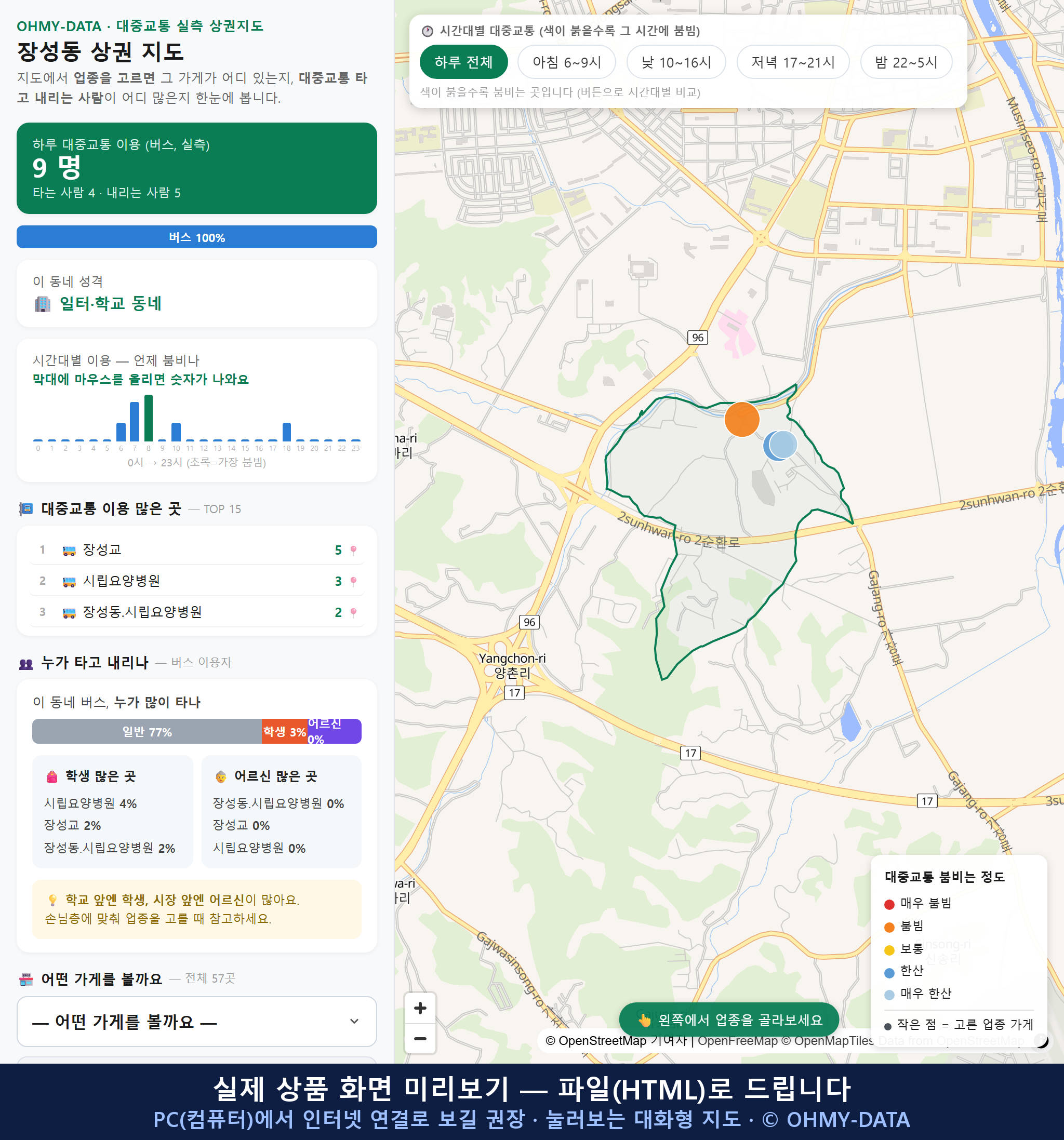Zoom in with the map plus button

coord(420,1008)
